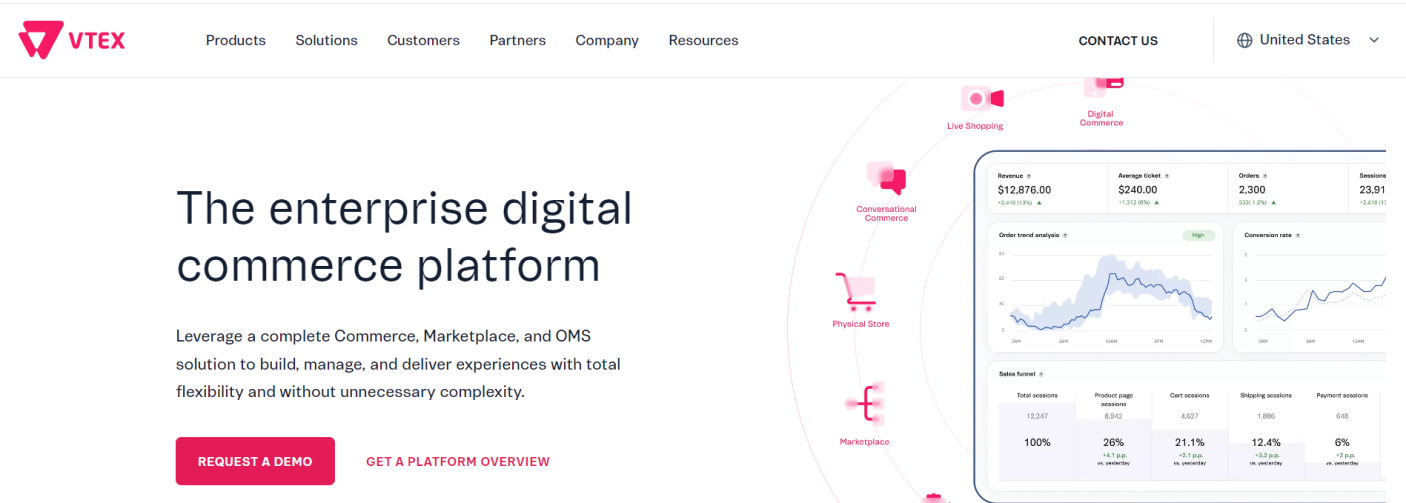Click the 648 payment sessions count
Viewport: 1406px width, 503px height.
tap(1342, 416)
